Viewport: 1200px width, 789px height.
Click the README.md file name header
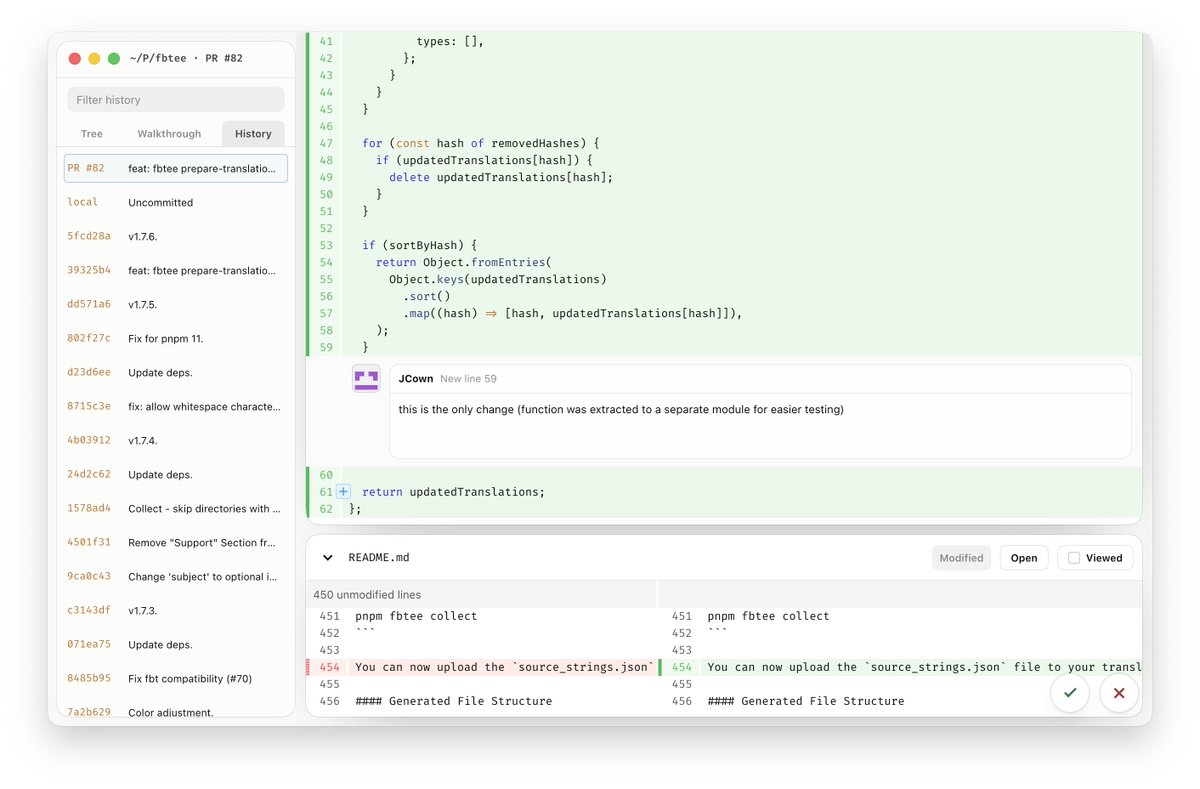pos(378,558)
